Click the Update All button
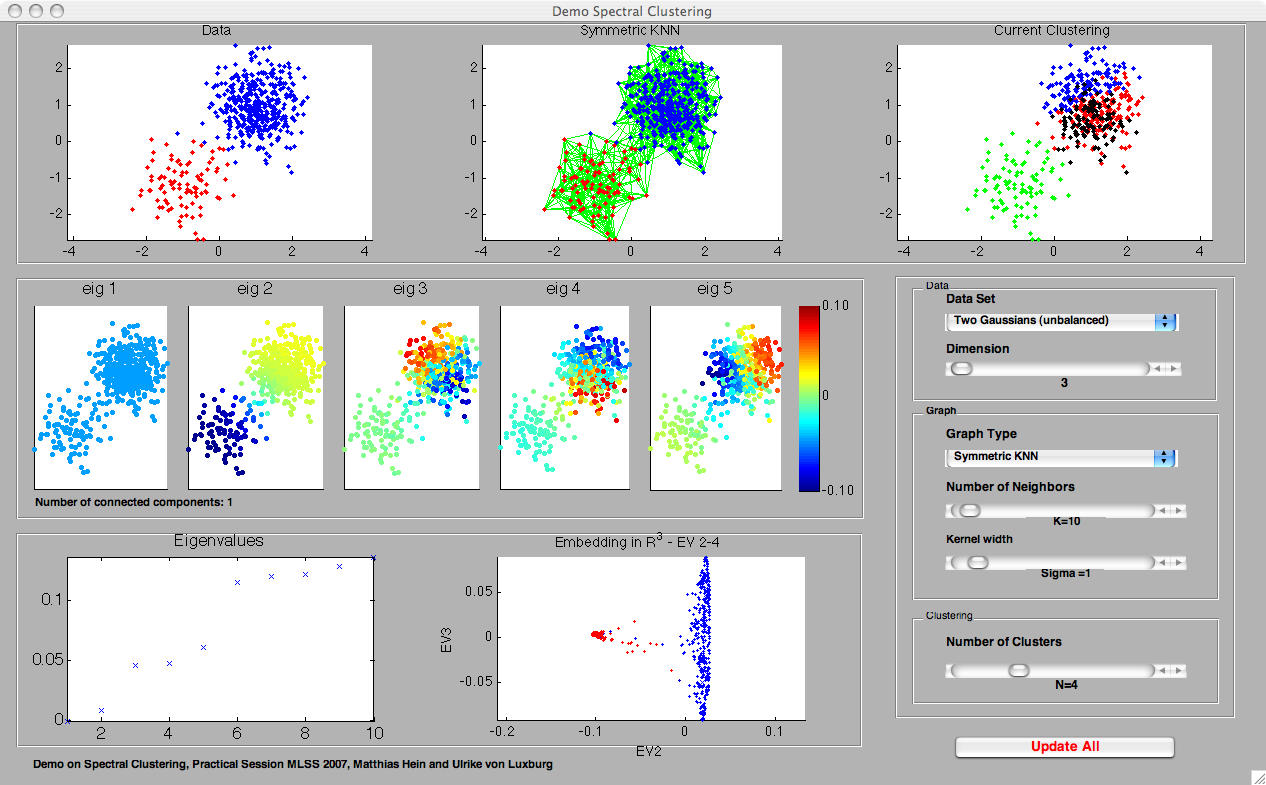Image resolution: width=1266 pixels, height=785 pixels. click(x=1064, y=747)
